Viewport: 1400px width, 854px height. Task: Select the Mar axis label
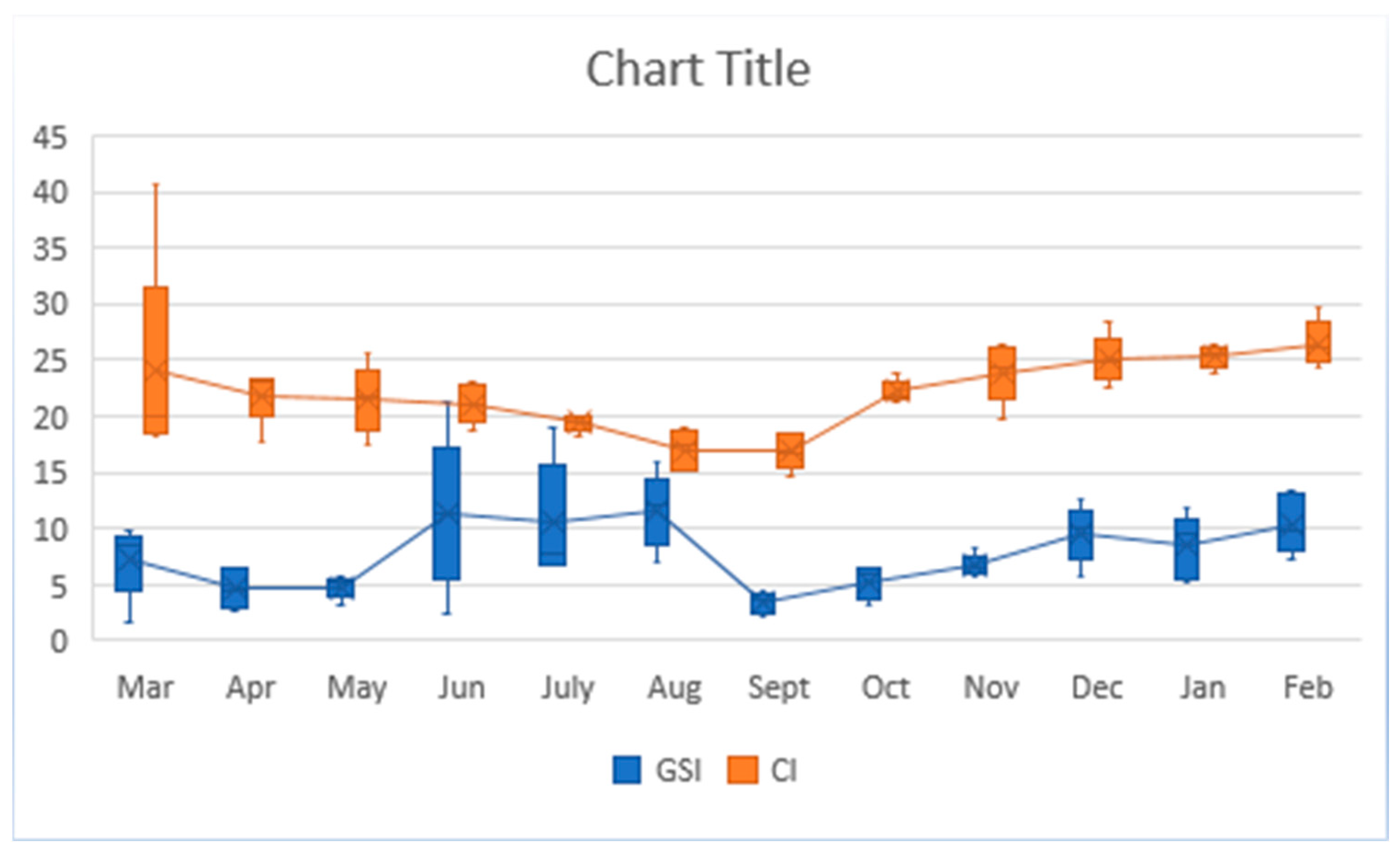point(145,687)
